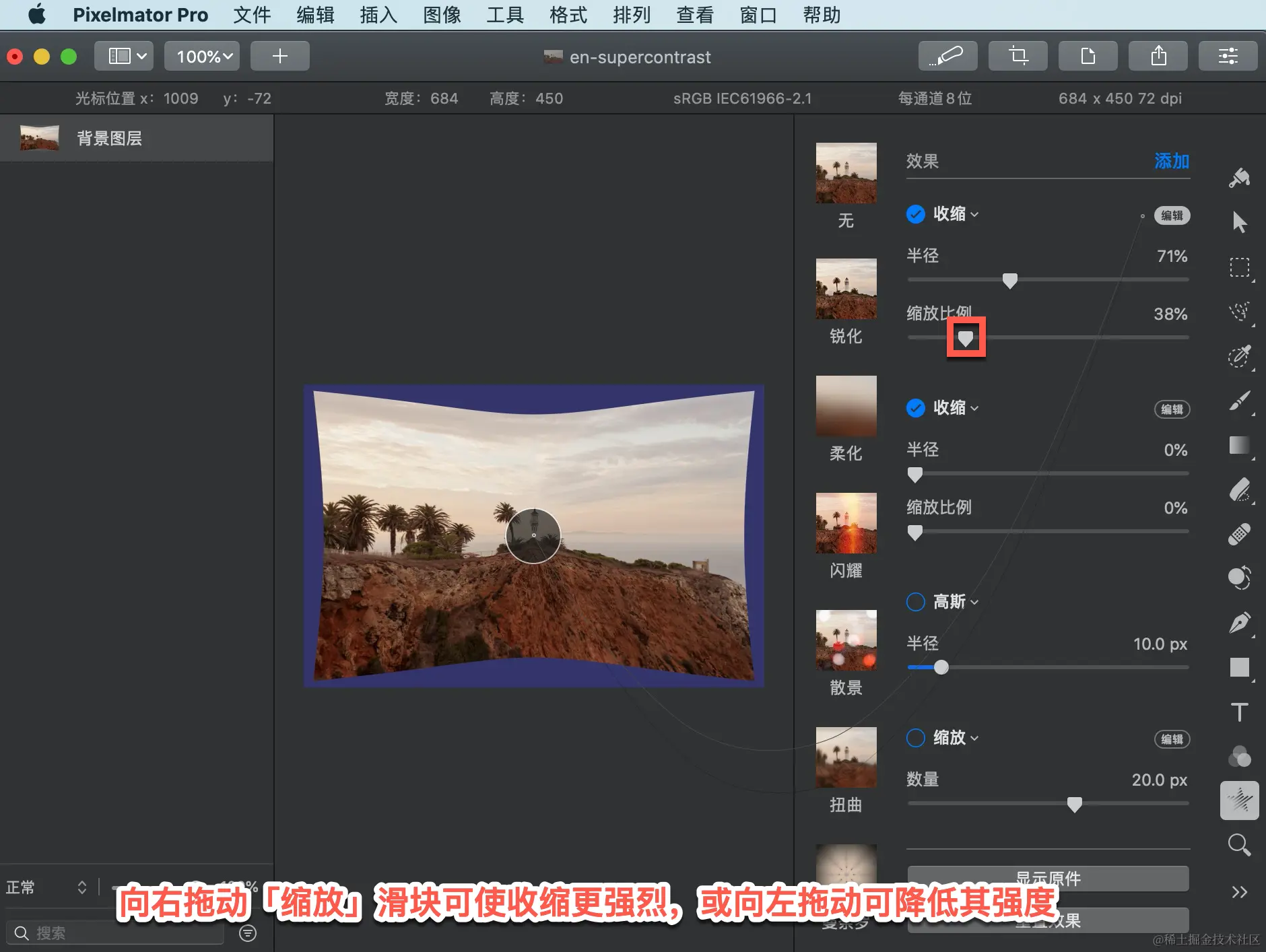Select the Color Selection eyedropper tool
The height and width of the screenshot is (952, 1266).
[x=1239, y=355]
